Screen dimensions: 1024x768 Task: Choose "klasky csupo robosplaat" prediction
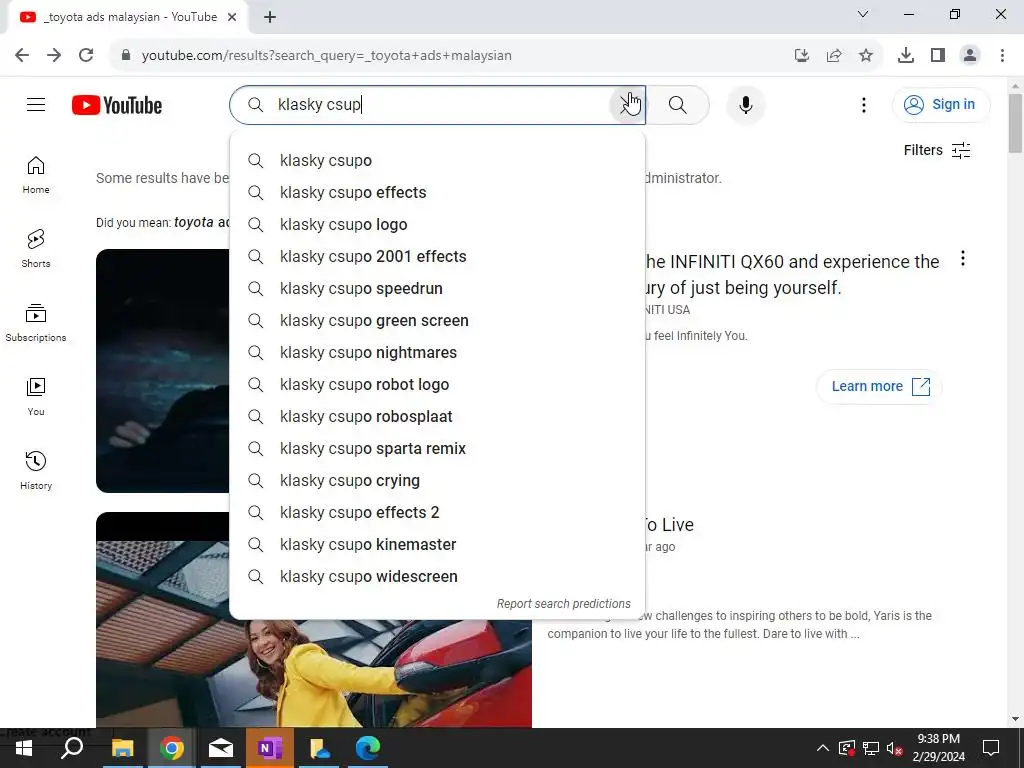click(x=437, y=417)
